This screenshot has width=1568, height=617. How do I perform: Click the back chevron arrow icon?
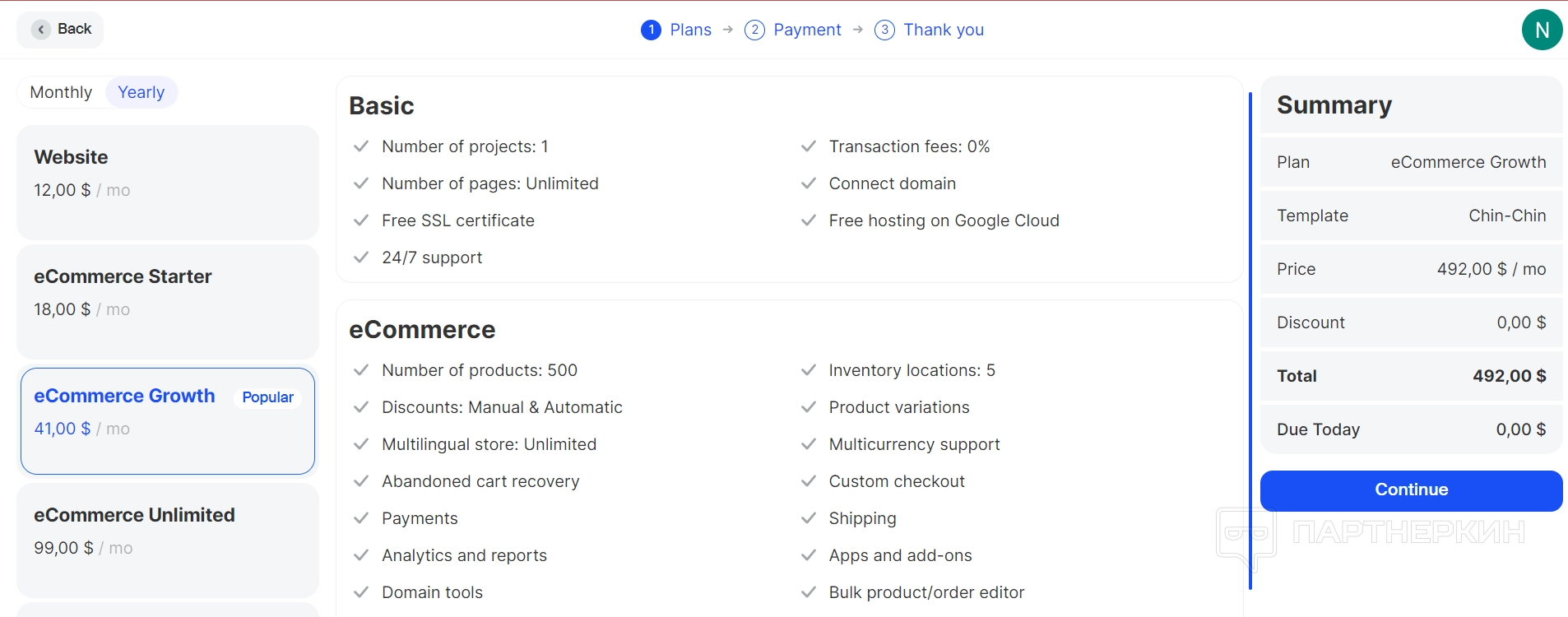click(x=41, y=30)
